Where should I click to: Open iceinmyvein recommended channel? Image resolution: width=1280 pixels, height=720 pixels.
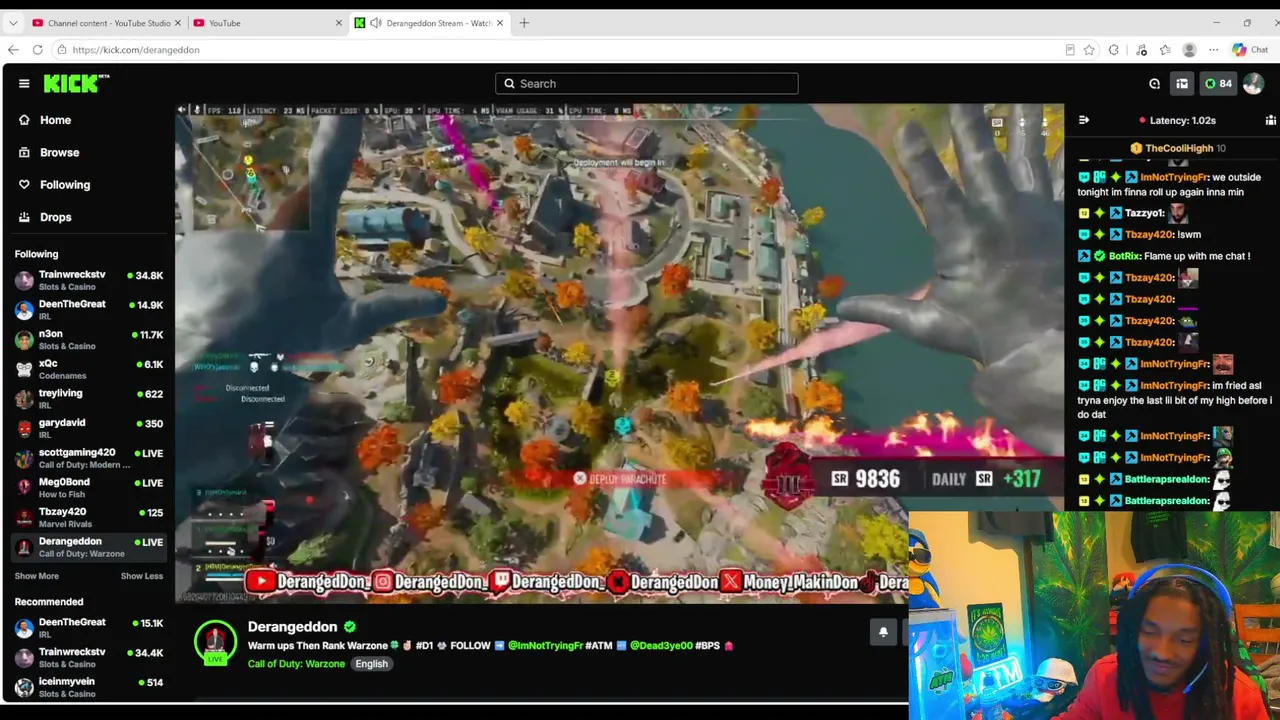[x=88, y=687]
